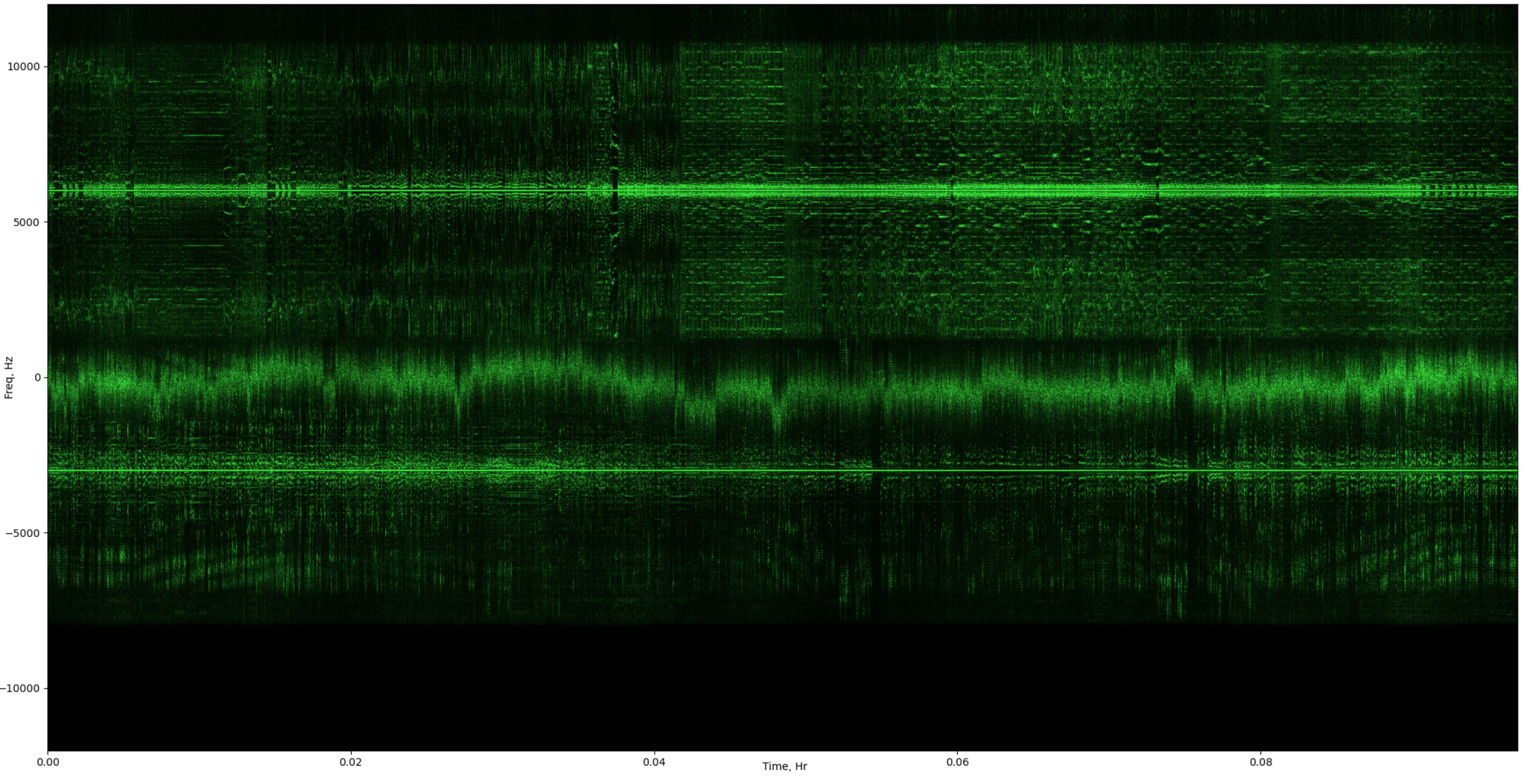Screen dimensions: 1524x784
Task: Click the −5000 frequency axis tick label
Action: (23, 533)
